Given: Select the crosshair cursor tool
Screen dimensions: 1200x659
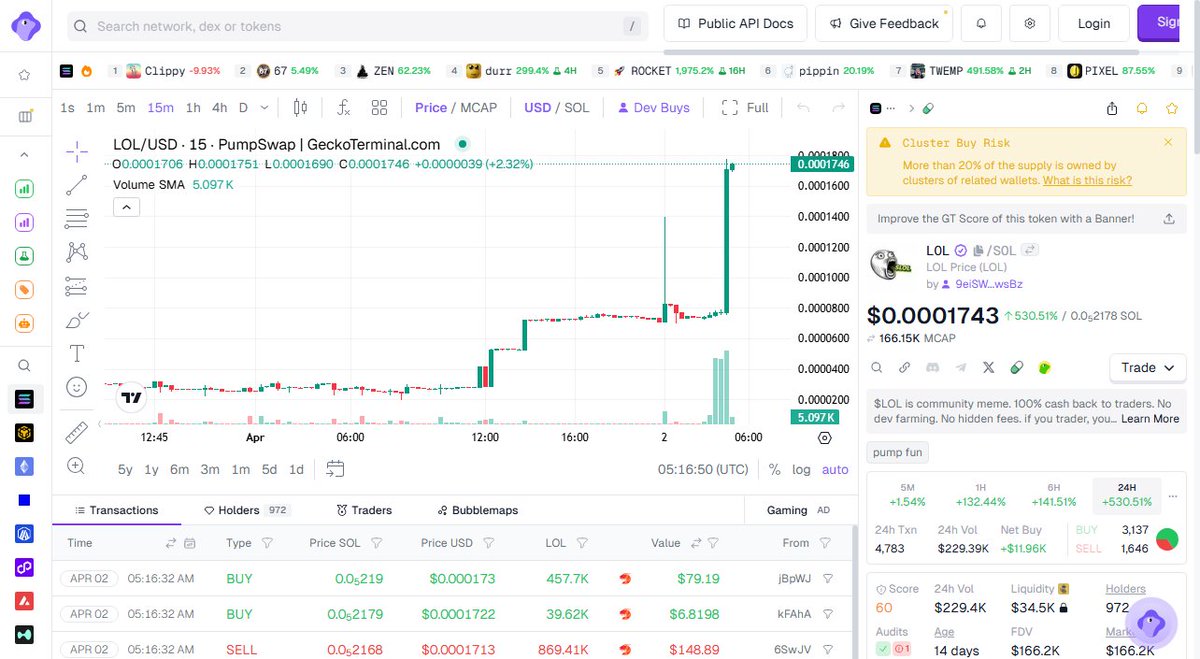Looking at the screenshot, I should pyautogui.click(x=77, y=151).
